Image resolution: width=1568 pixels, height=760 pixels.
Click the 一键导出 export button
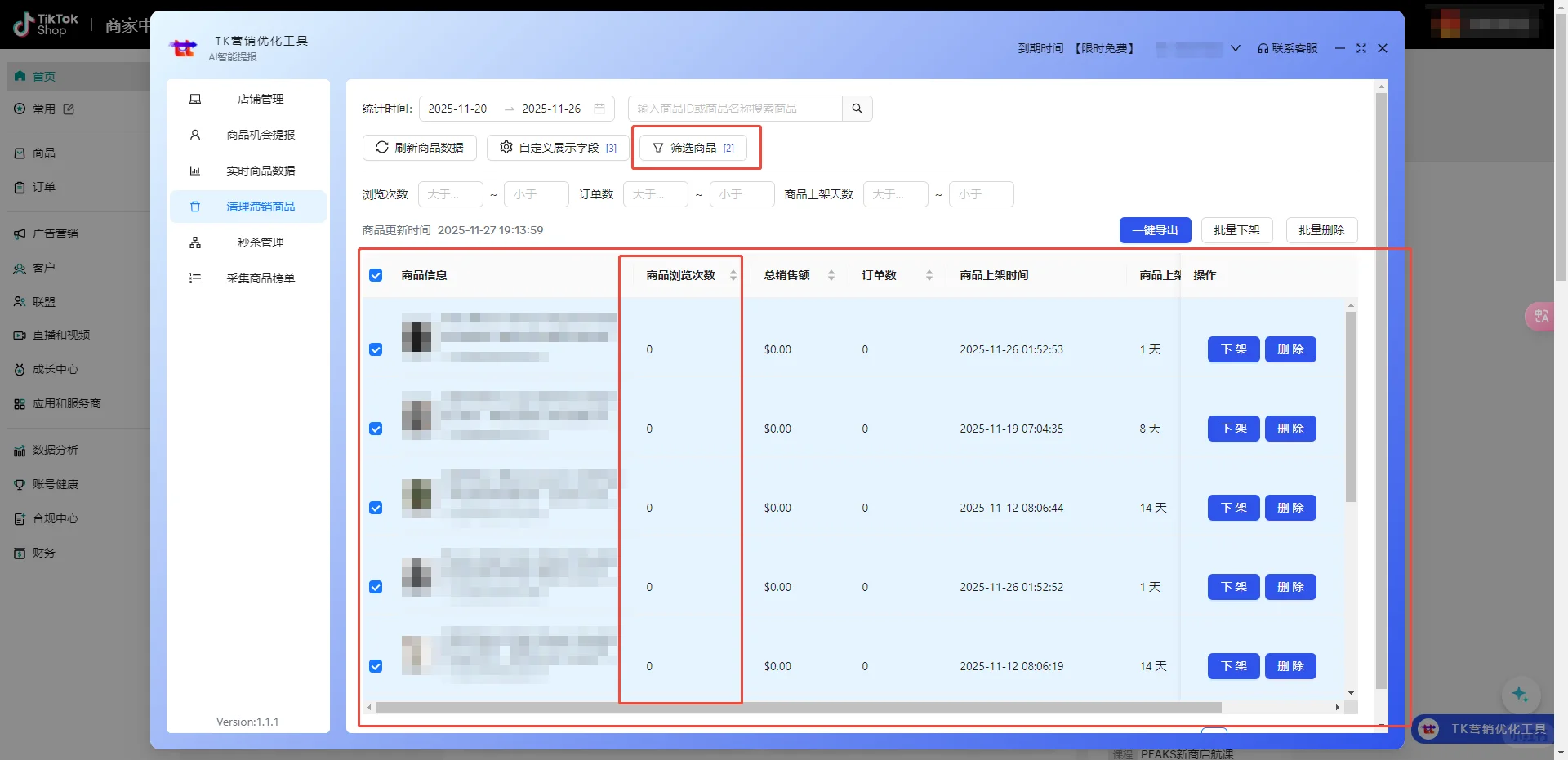pyautogui.click(x=1154, y=229)
